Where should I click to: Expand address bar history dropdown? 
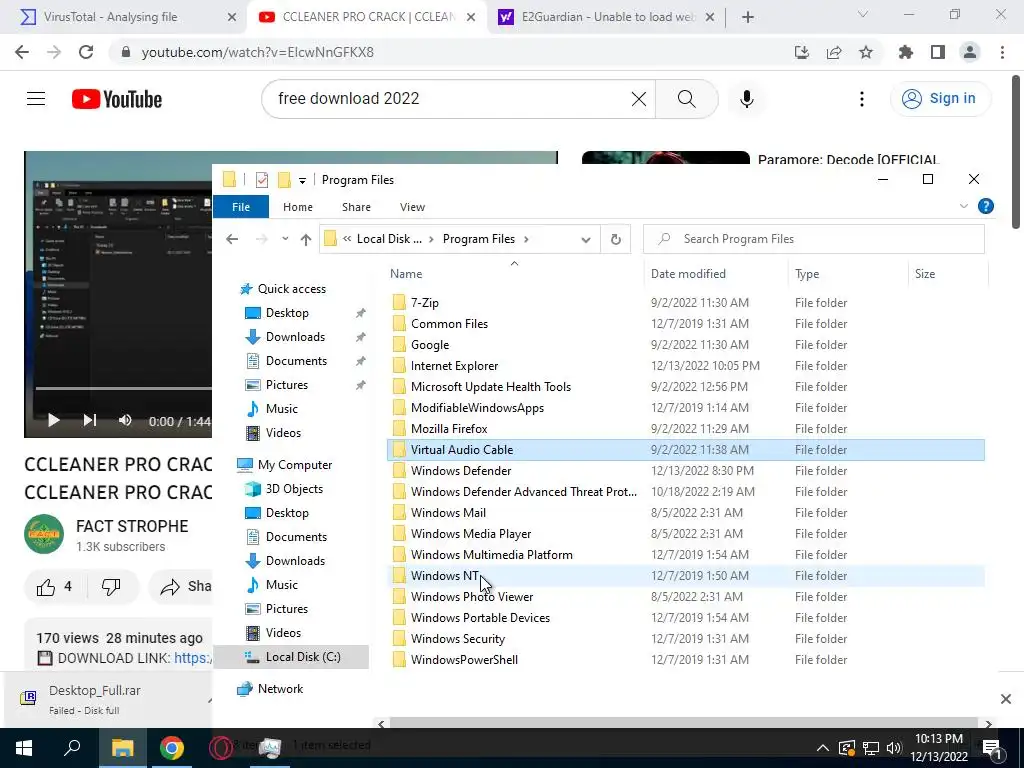click(586, 240)
